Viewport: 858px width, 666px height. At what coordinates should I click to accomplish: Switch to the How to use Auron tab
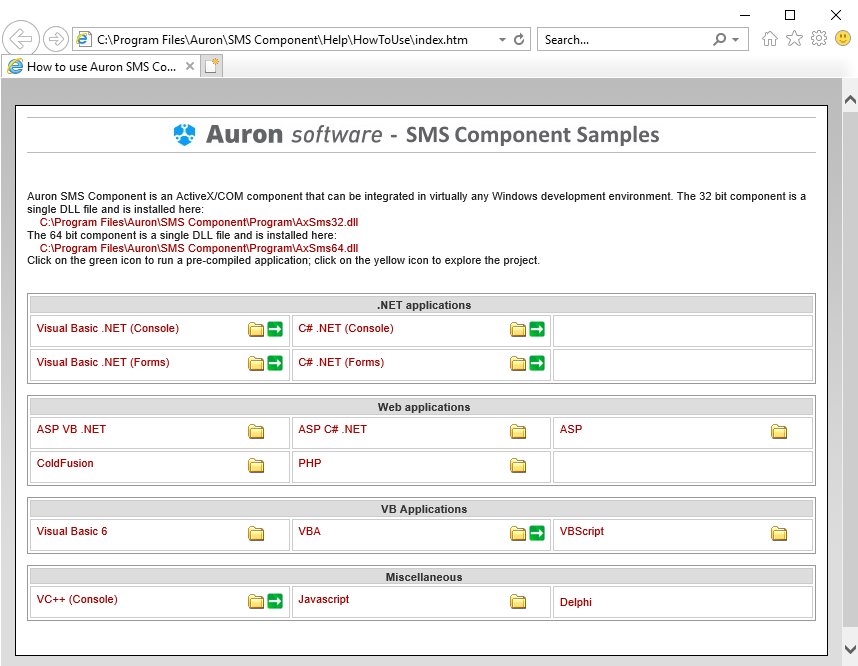click(100, 67)
